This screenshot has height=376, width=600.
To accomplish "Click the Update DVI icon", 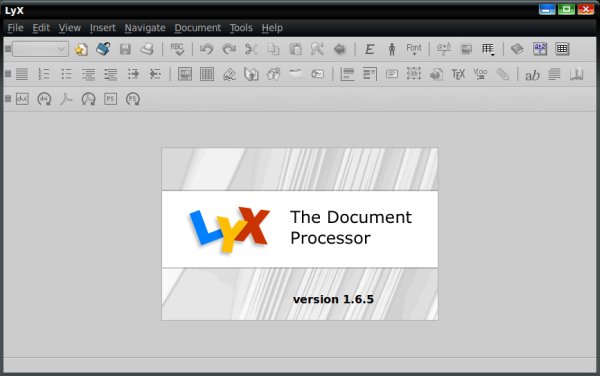I will [44, 99].
